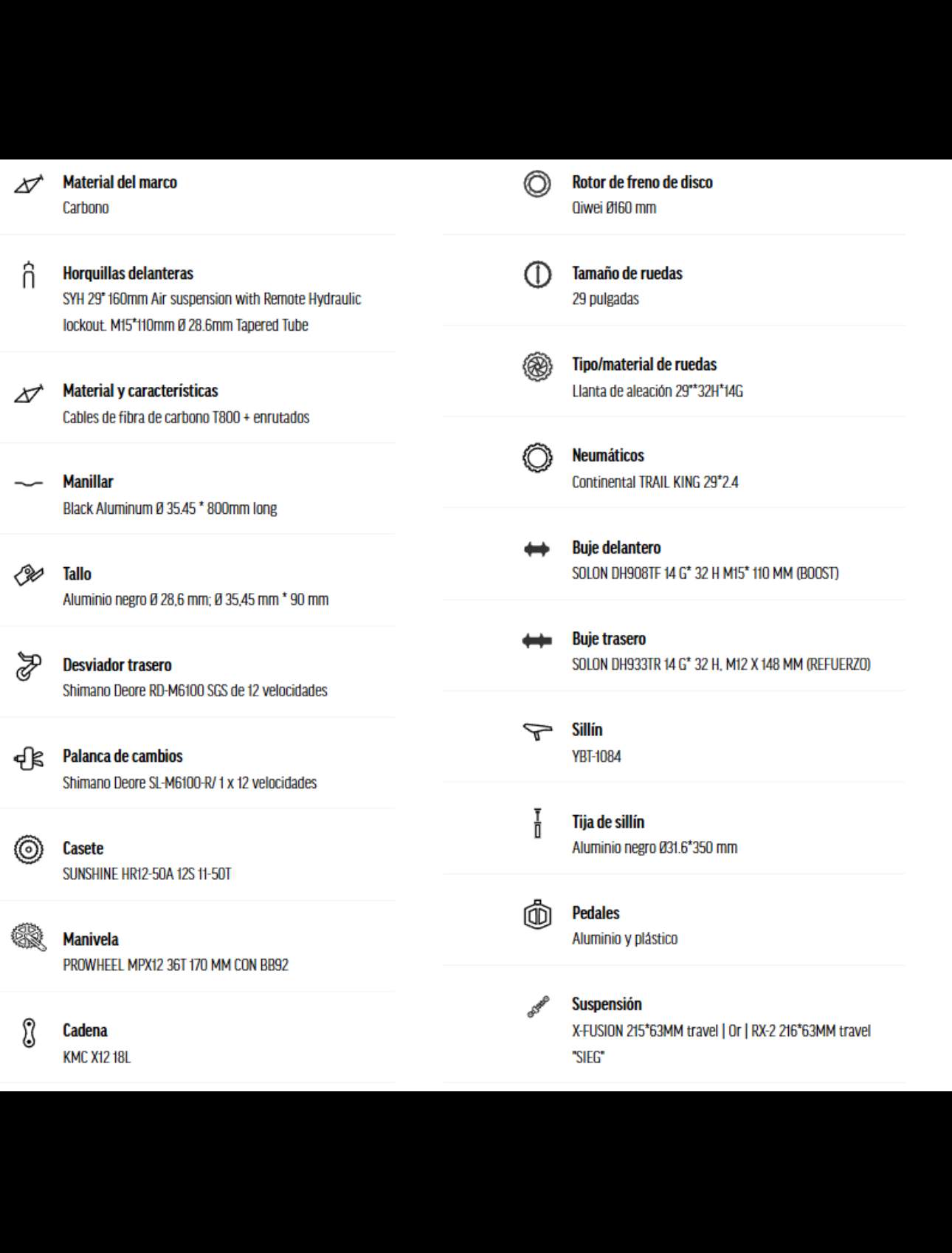Select the seatpost icon beside Tija de sillín
952x1253 pixels.
tap(537, 823)
